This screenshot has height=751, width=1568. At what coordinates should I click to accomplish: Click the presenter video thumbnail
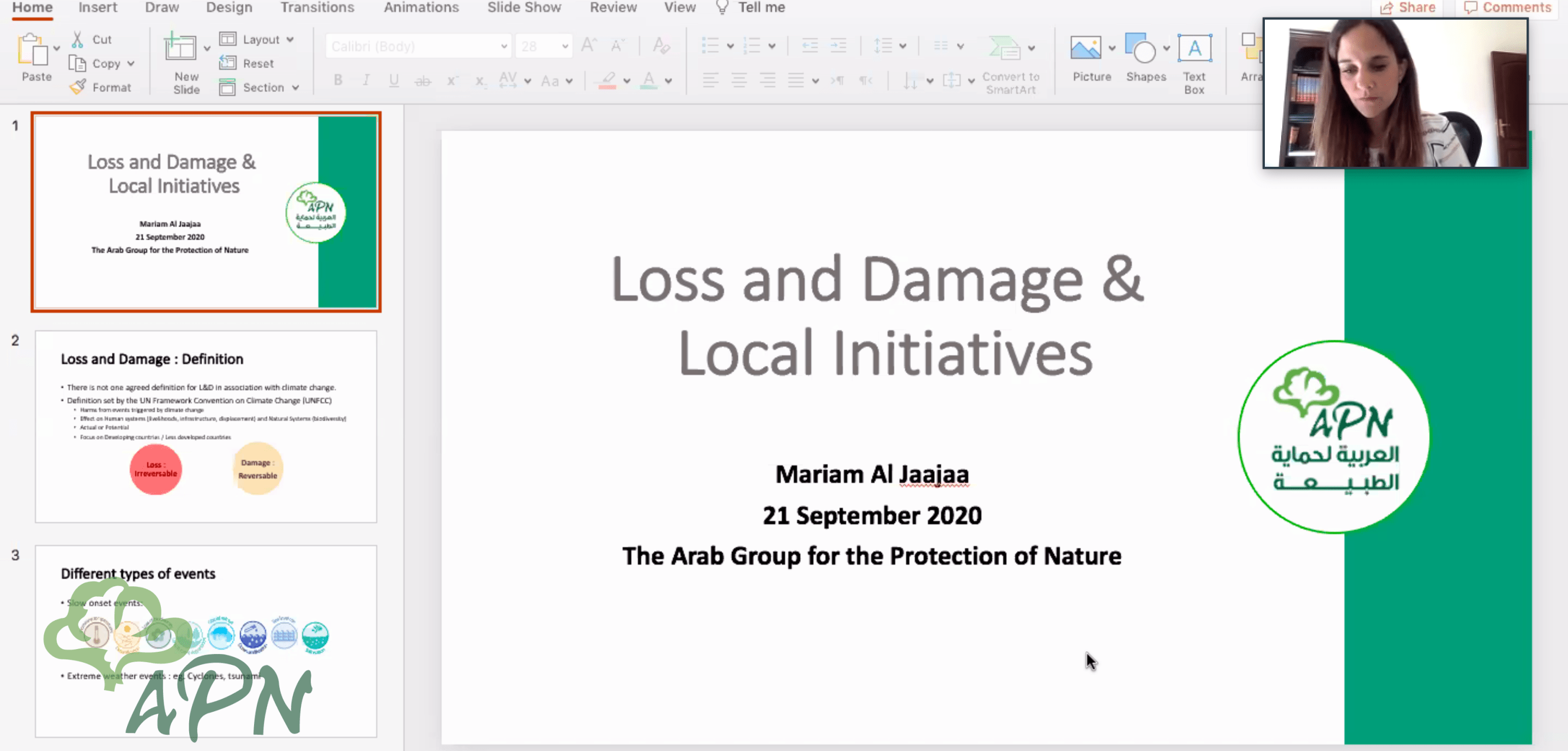[x=1395, y=93]
